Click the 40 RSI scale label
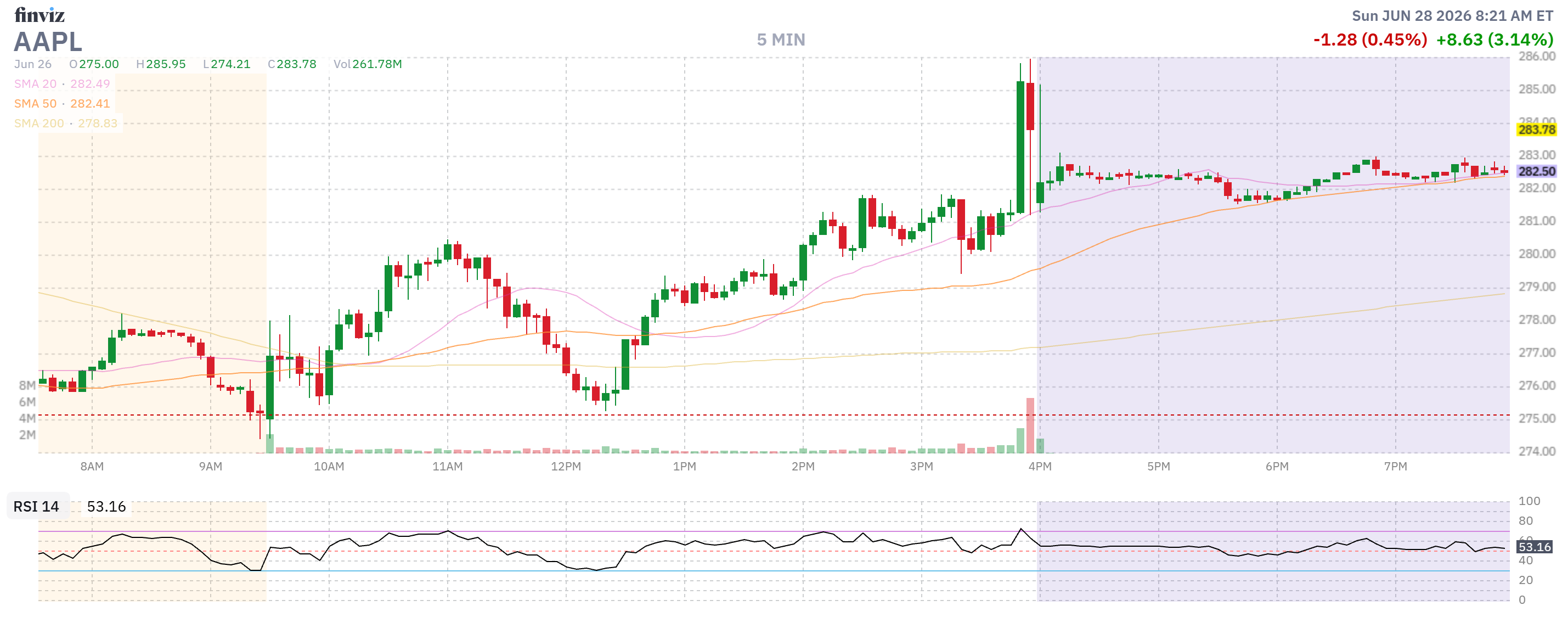This screenshot has width=1568, height=617. pos(1525,560)
